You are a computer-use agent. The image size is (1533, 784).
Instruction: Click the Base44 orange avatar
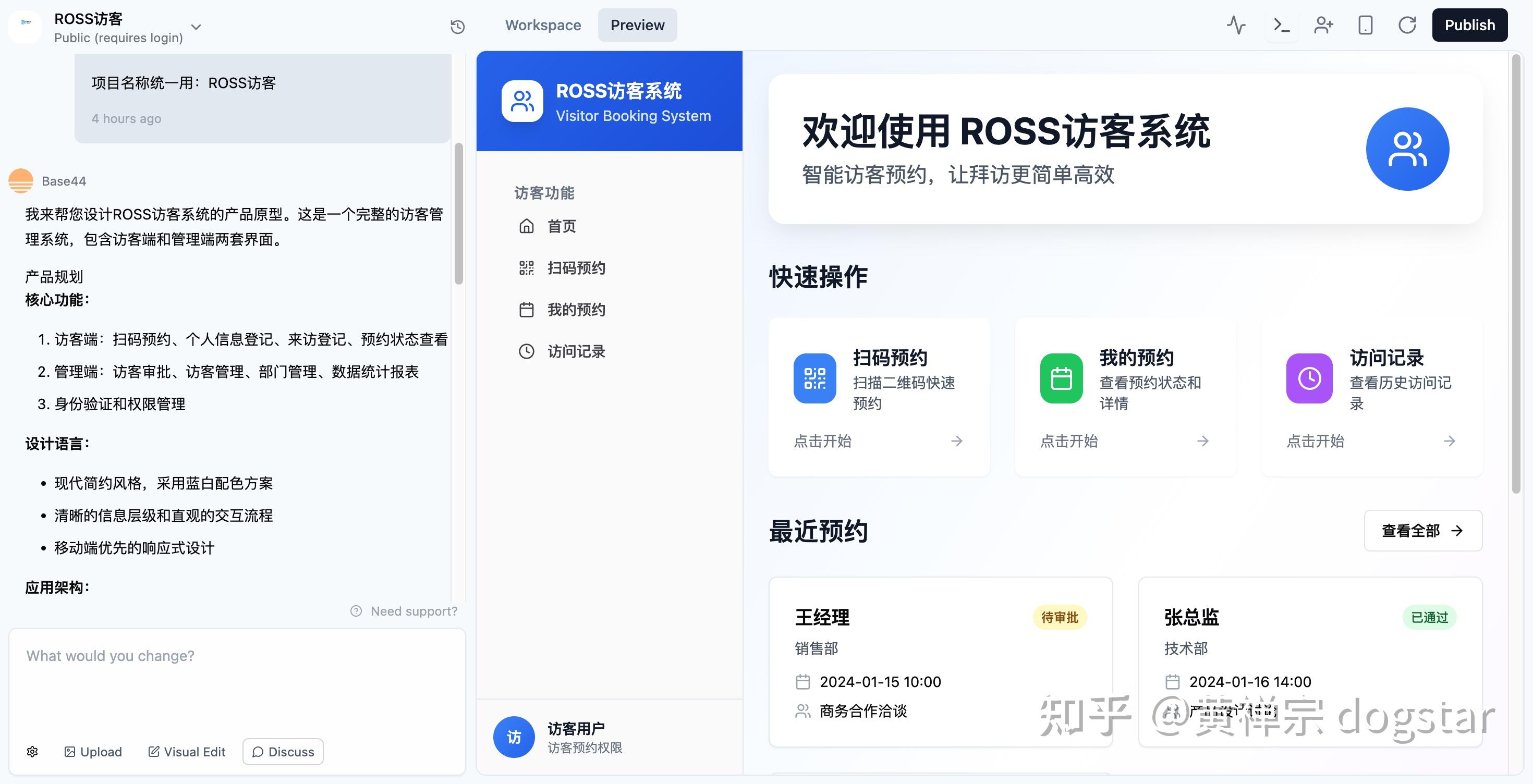point(21,181)
